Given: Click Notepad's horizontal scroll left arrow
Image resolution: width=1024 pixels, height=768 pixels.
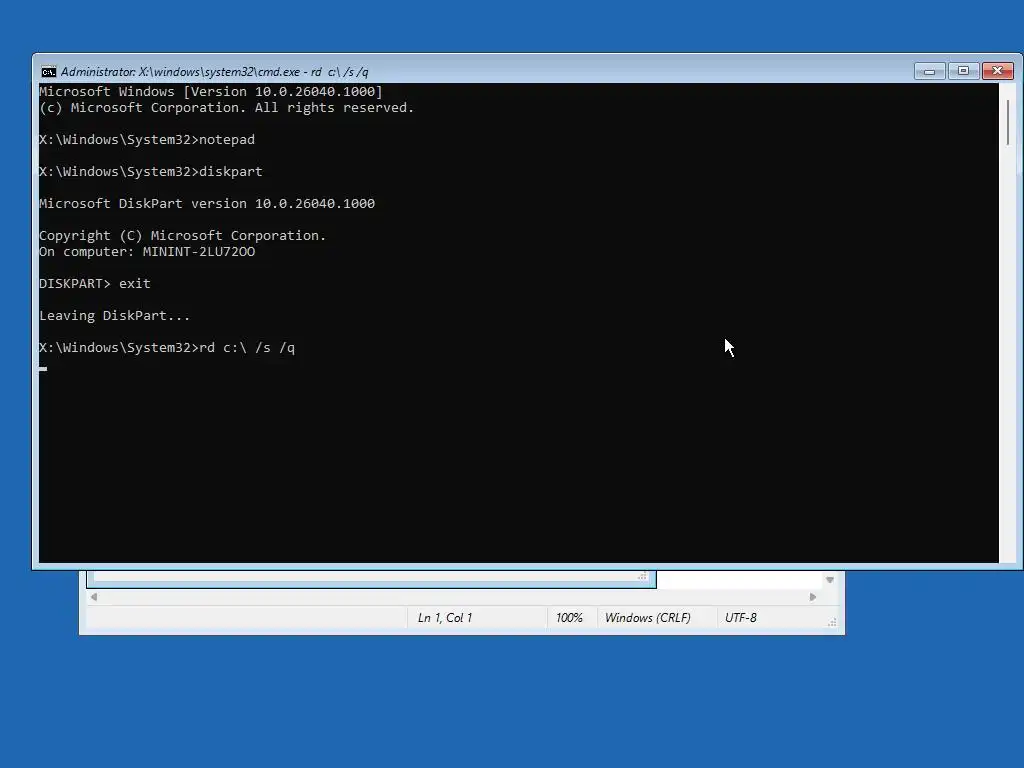Looking at the screenshot, I should pos(94,597).
